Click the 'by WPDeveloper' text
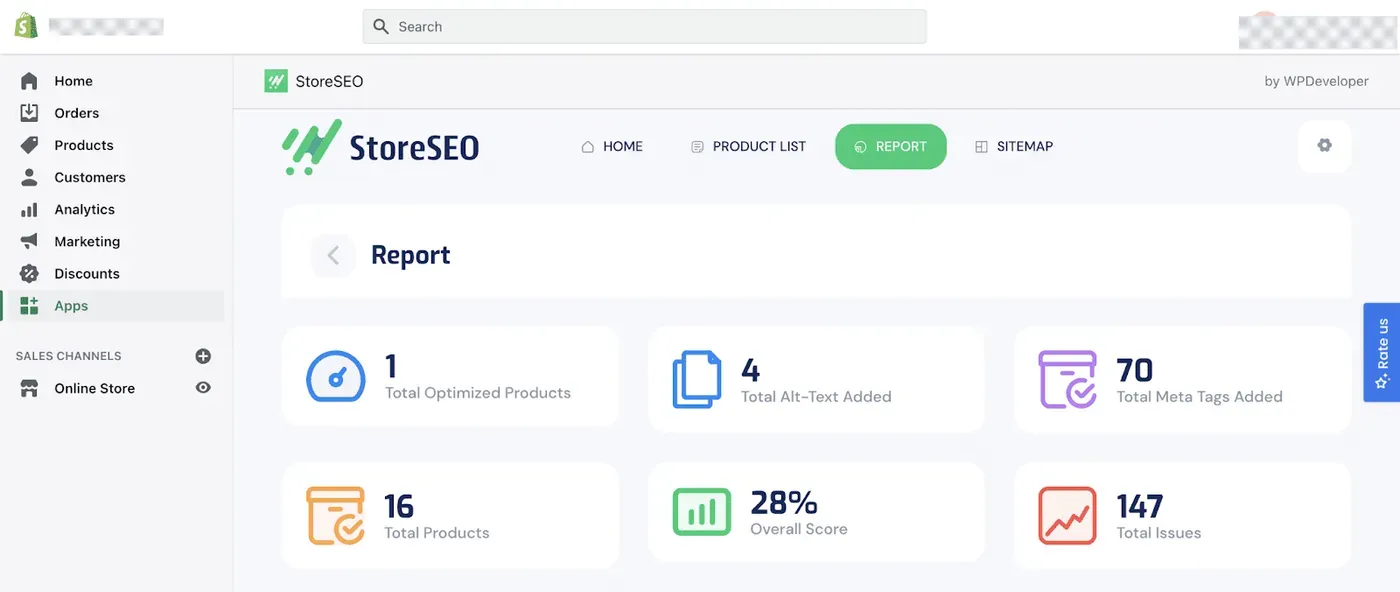Image resolution: width=1400 pixels, height=592 pixels. coord(1316,82)
